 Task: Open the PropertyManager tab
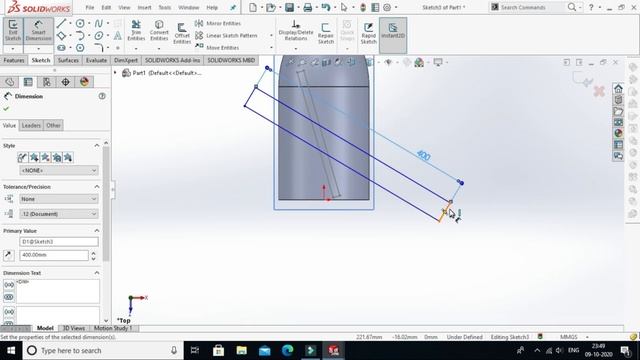(x=28, y=82)
